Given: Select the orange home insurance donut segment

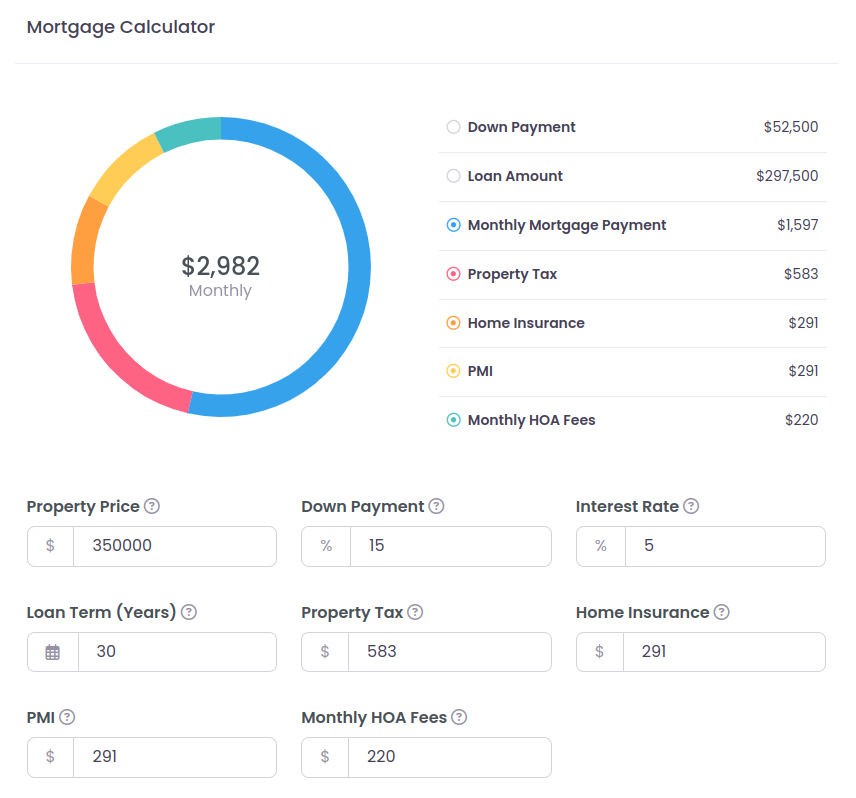Looking at the screenshot, I should (x=85, y=241).
